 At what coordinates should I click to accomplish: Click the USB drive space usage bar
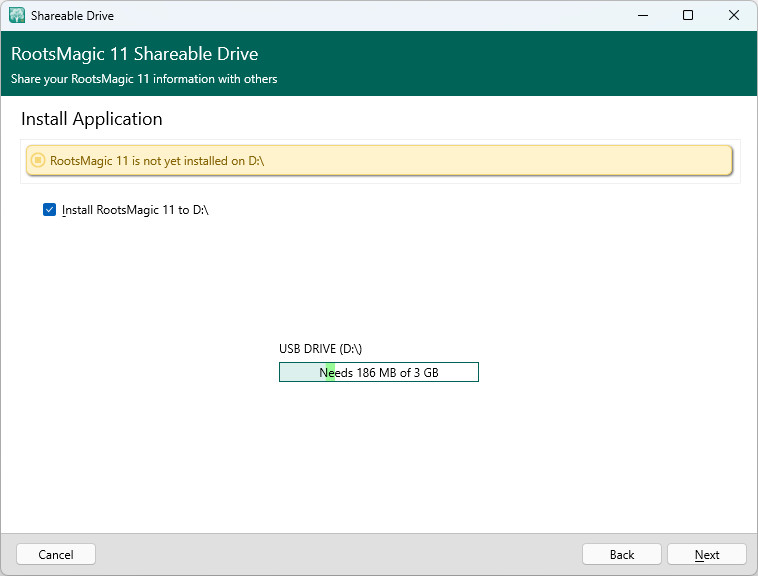(379, 372)
